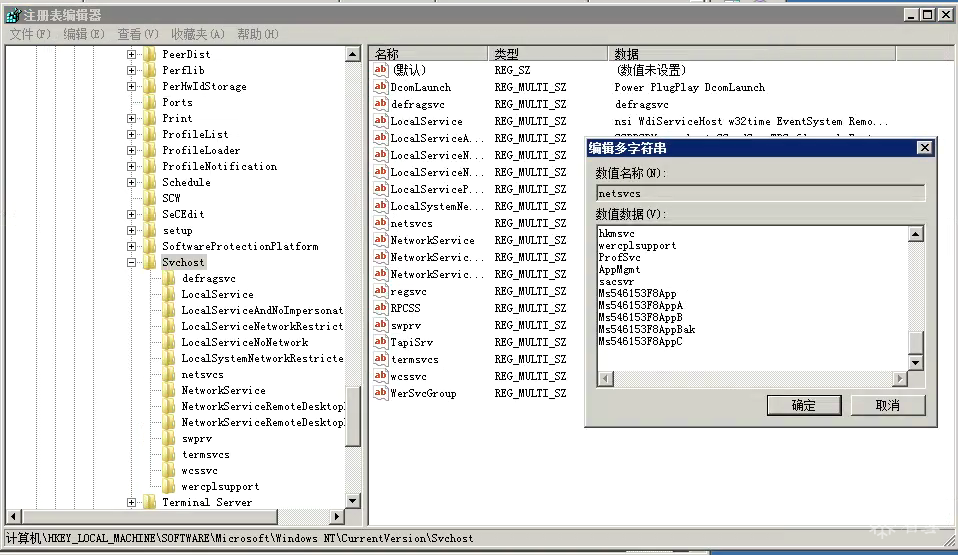
Task: Click the Perflib folder icon
Action: coord(150,70)
